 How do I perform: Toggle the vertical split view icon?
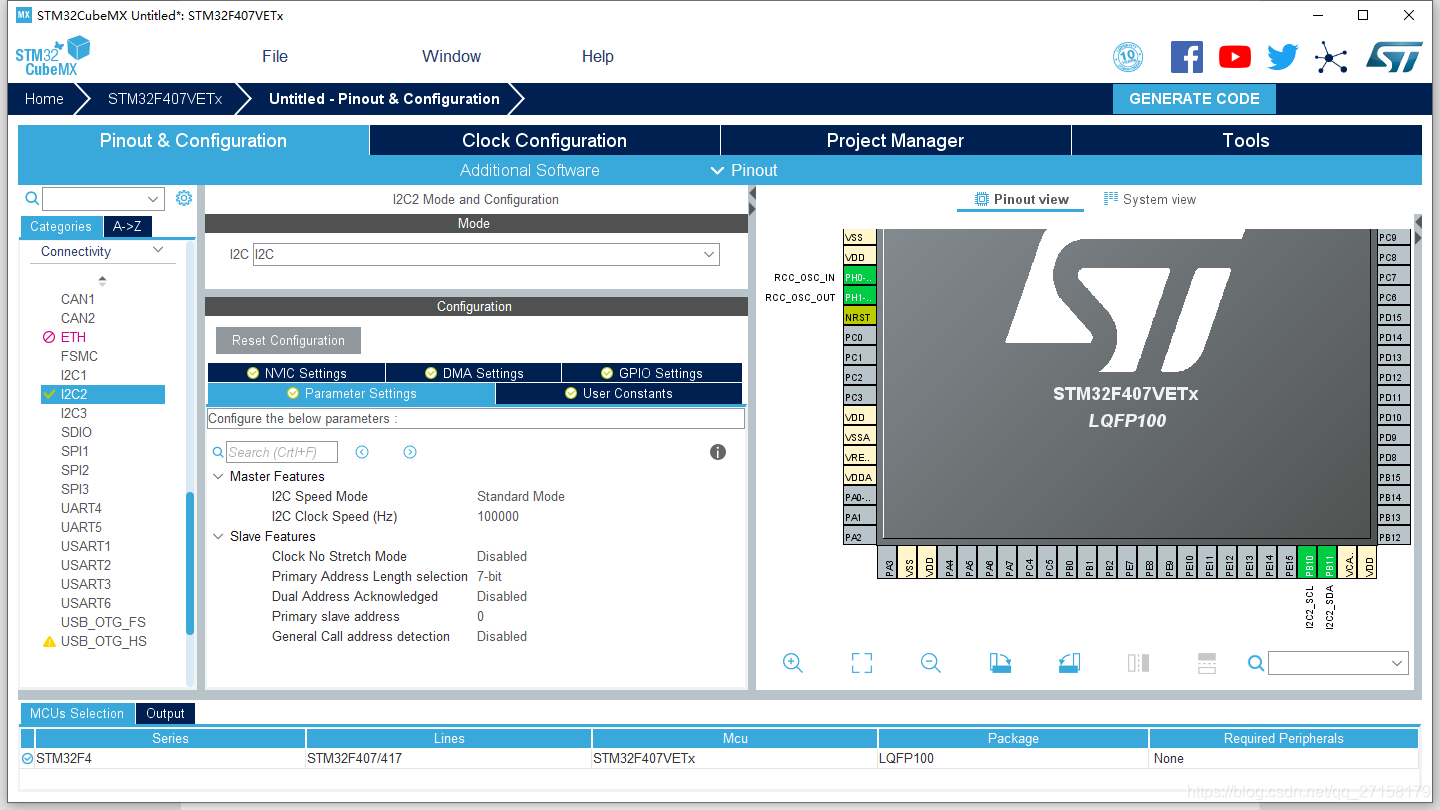pyautogui.click(x=1138, y=663)
